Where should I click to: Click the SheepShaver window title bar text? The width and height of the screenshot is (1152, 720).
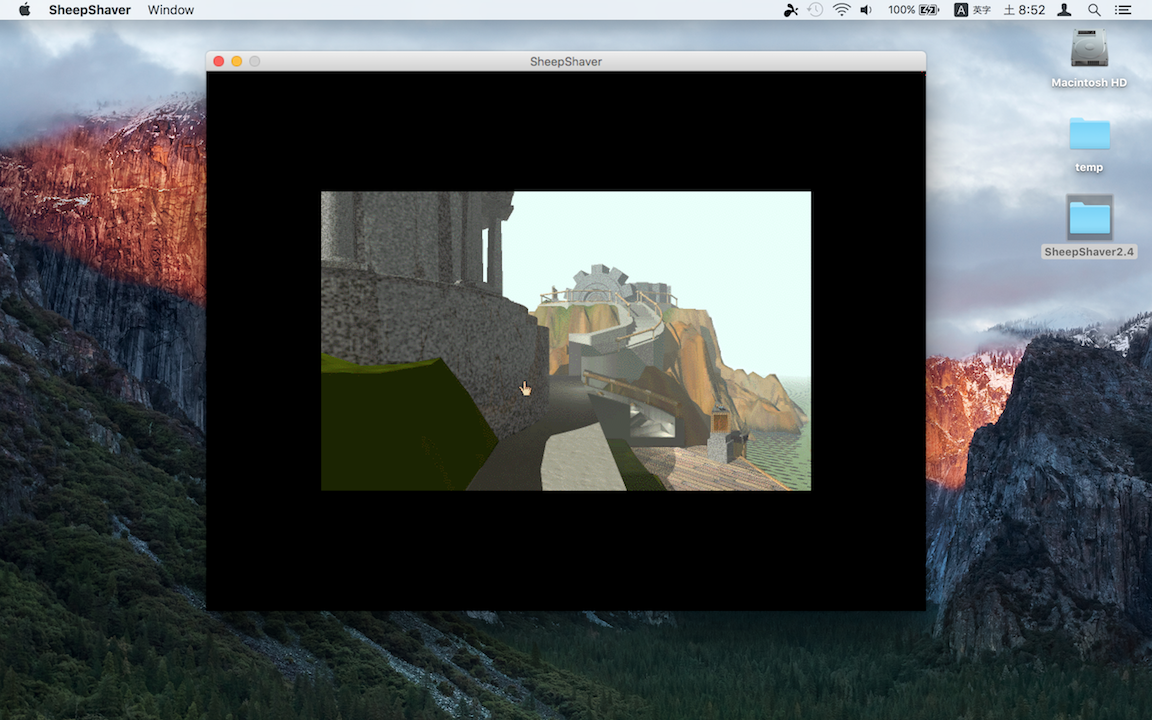(x=566, y=62)
